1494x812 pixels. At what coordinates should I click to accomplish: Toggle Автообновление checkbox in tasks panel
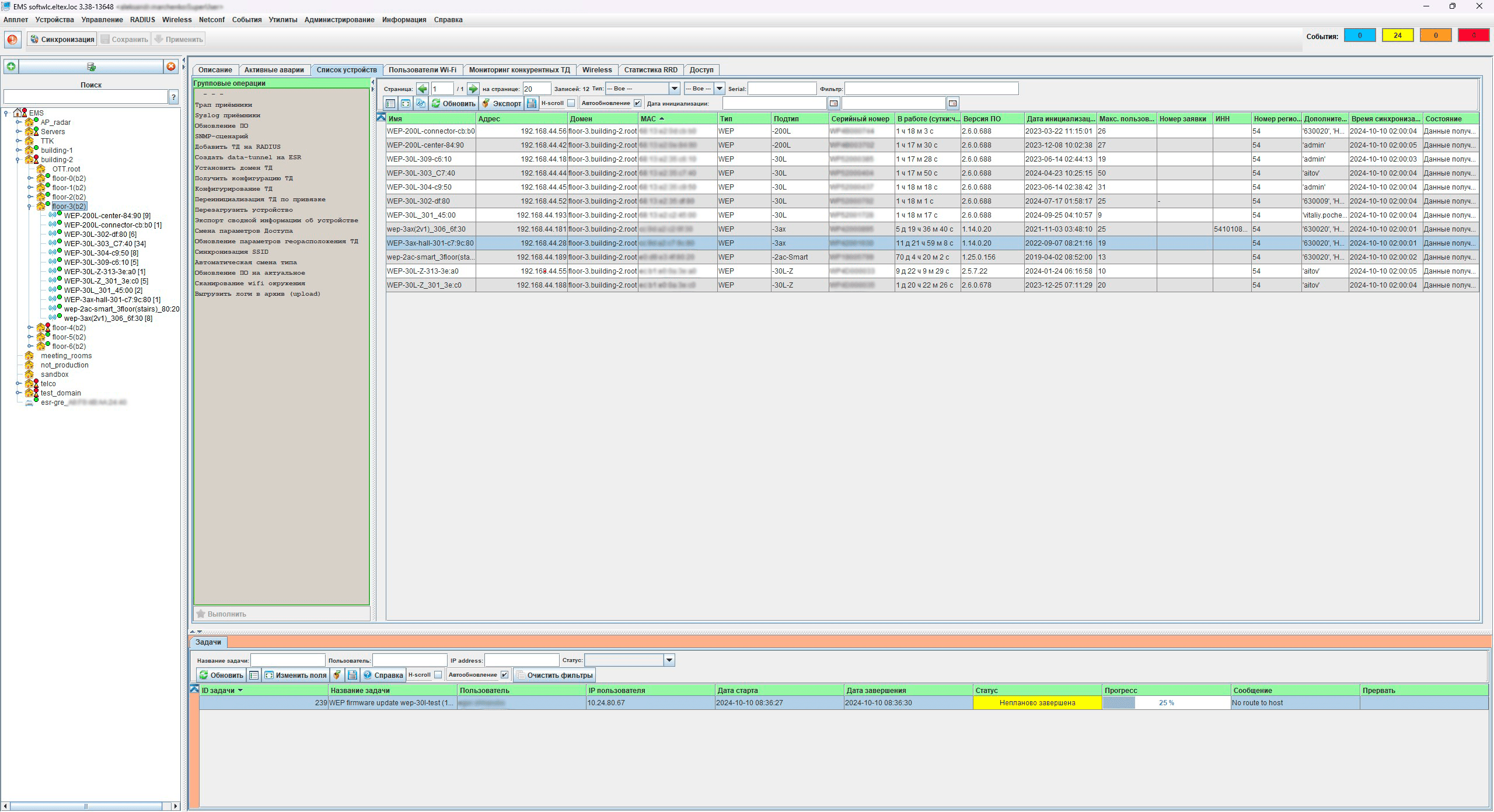click(x=504, y=675)
